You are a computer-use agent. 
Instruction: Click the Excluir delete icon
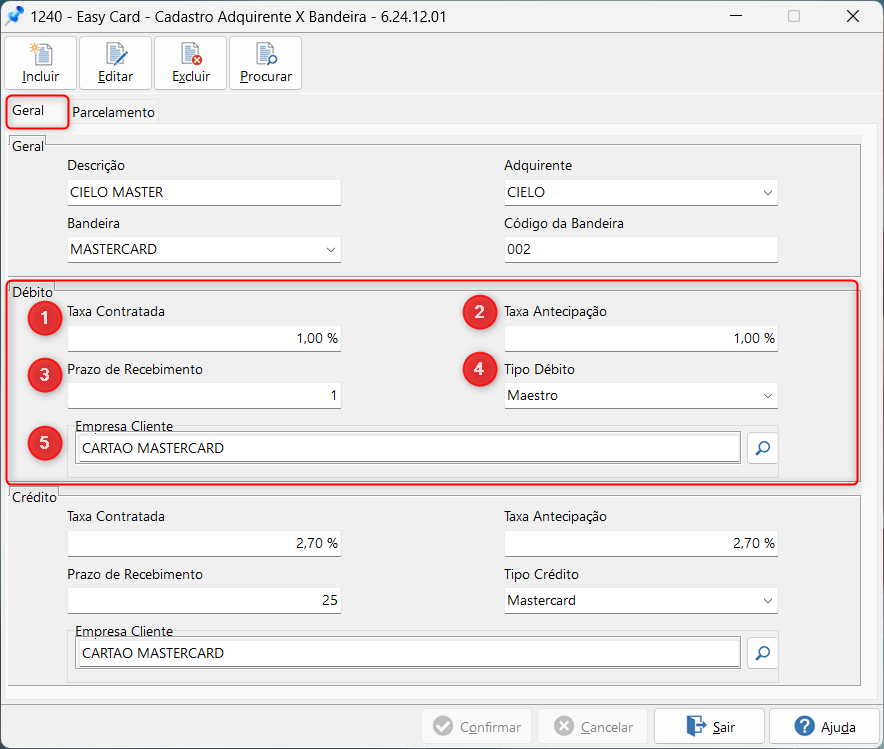coord(191,63)
